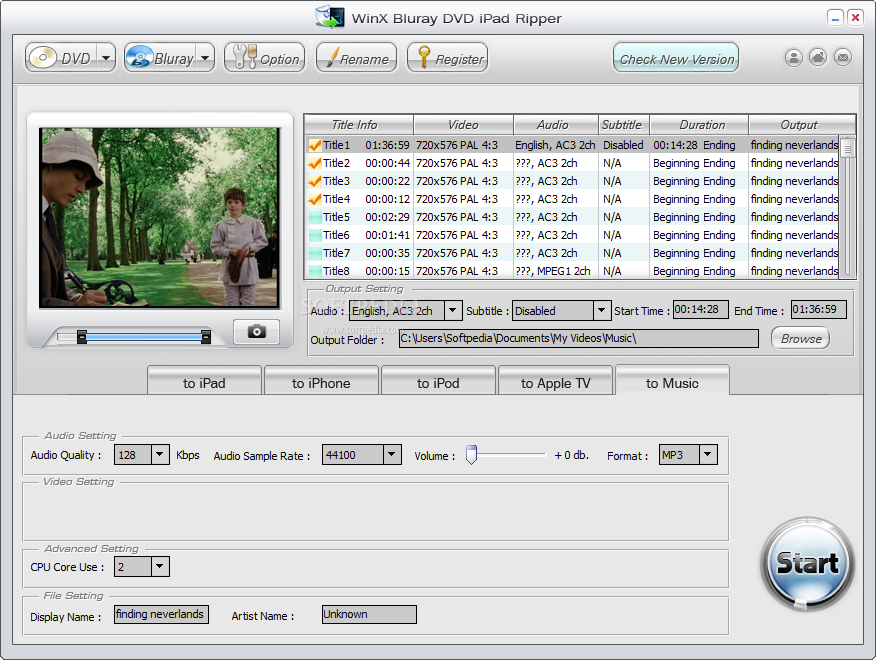Uncheck the Title2 checkbox
The image size is (876, 660).
click(x=315, y=163)
